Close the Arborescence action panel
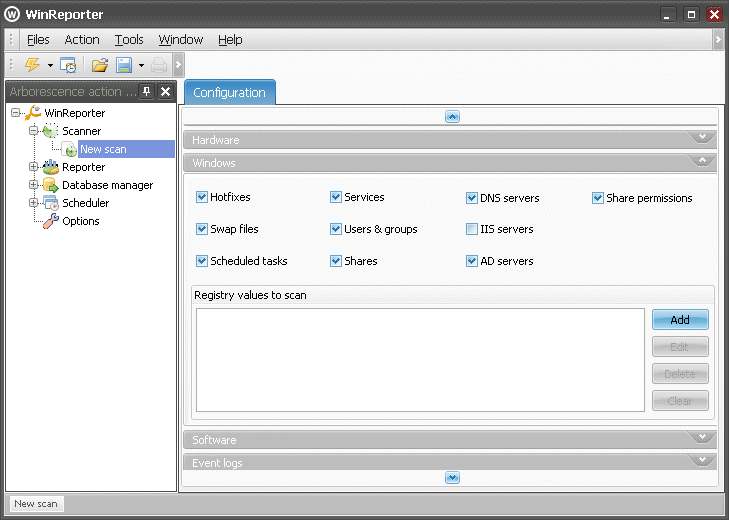The width and height of the screenshot is (729, 520). tap(166, 91)
